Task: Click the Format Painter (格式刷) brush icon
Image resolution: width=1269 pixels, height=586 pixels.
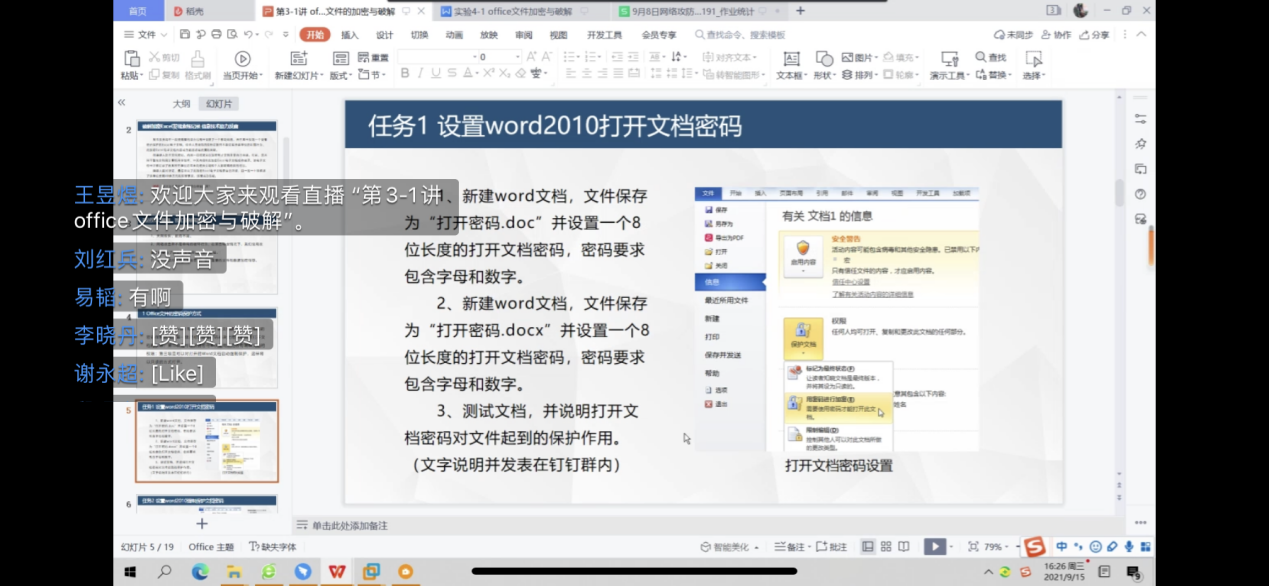Action: point(197,58)
